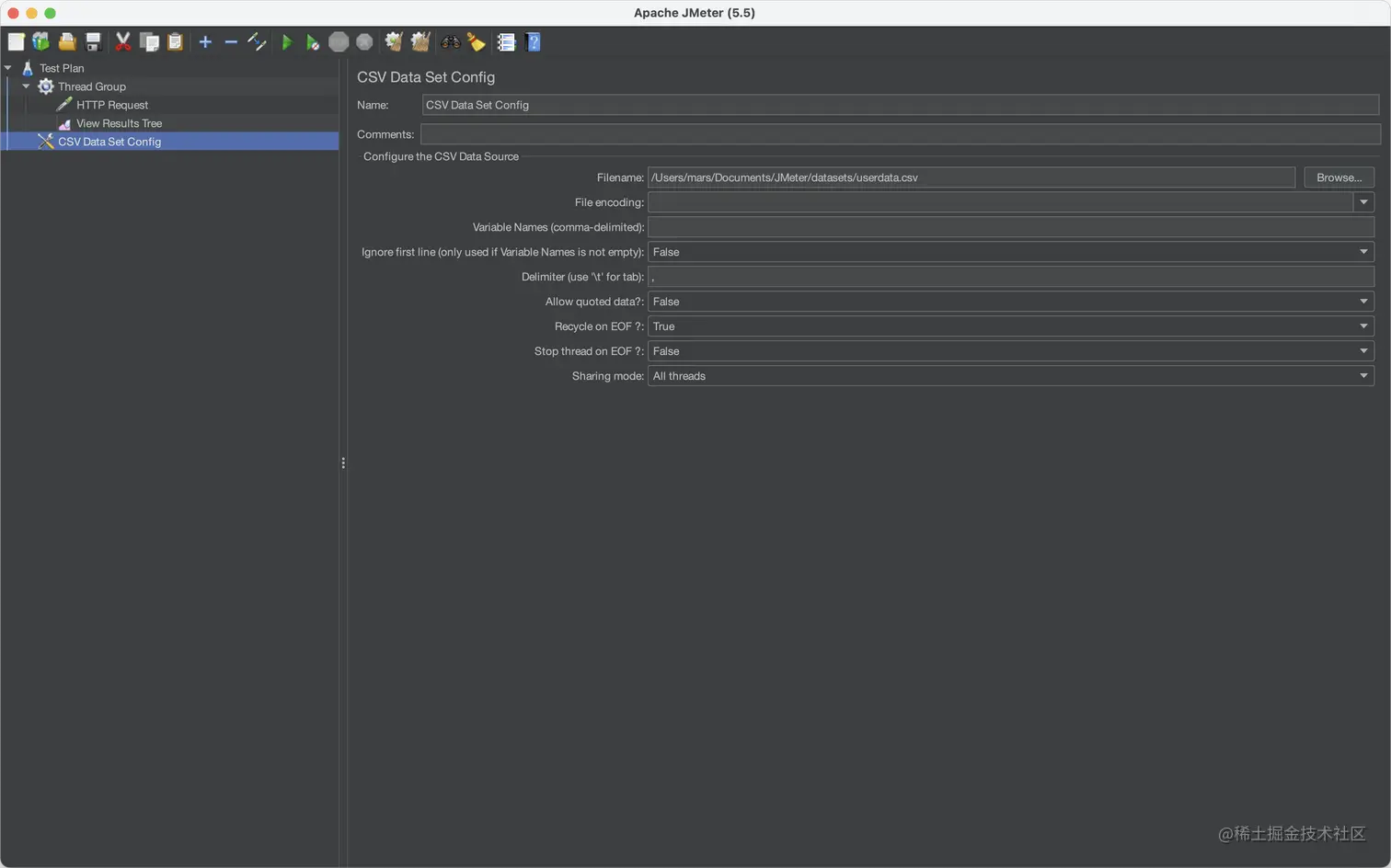
Task: Open the Ignore first line dropdown
Action: click(x=1011, y=252)
